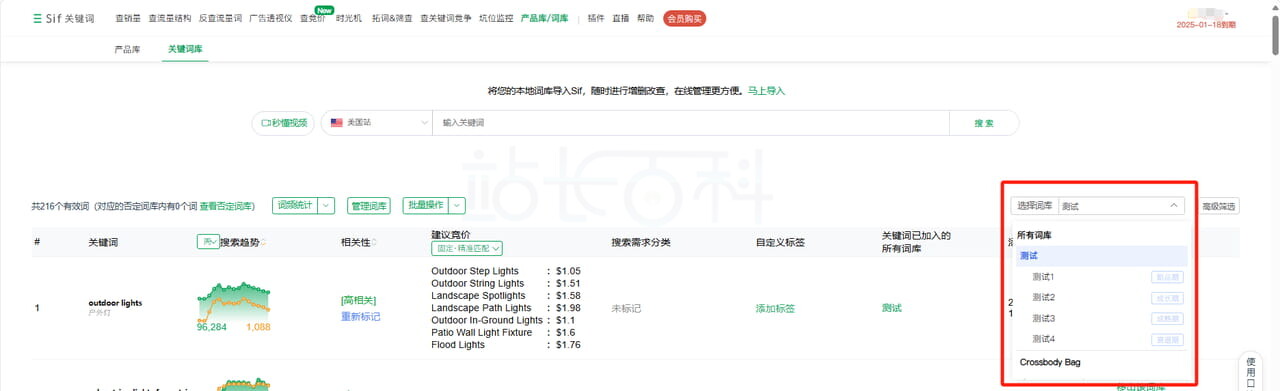The height and width of the screenshot is (391, 1280).
Task: Click the 词频统计 button
Action: 295,205
